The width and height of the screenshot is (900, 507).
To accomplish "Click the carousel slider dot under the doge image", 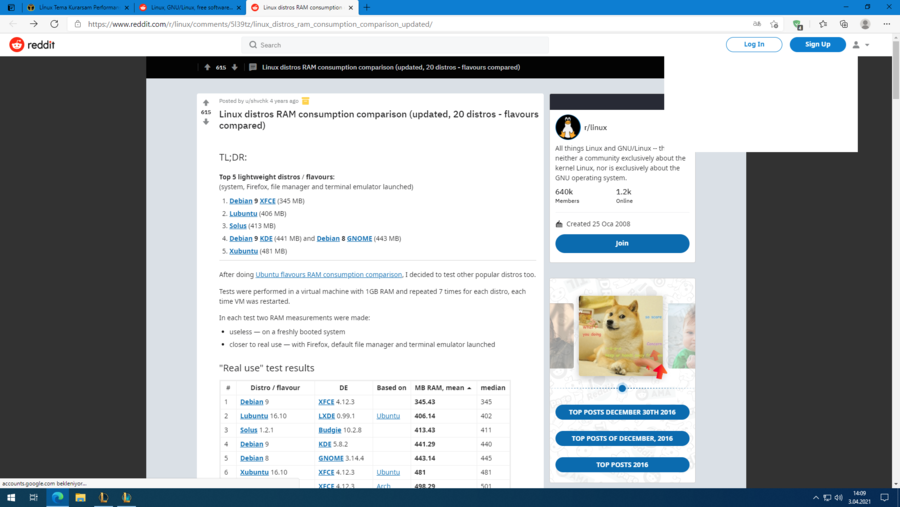I will click(x=622, y=388).
